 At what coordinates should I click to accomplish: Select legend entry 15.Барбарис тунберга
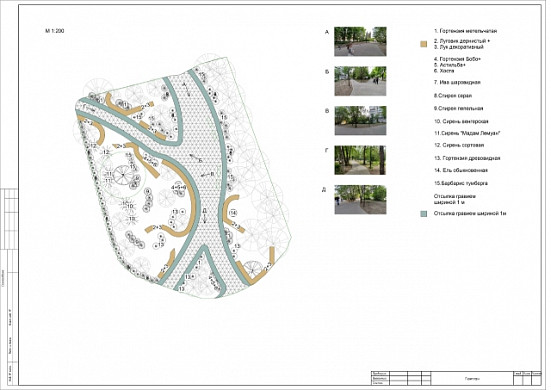(461, 183)
